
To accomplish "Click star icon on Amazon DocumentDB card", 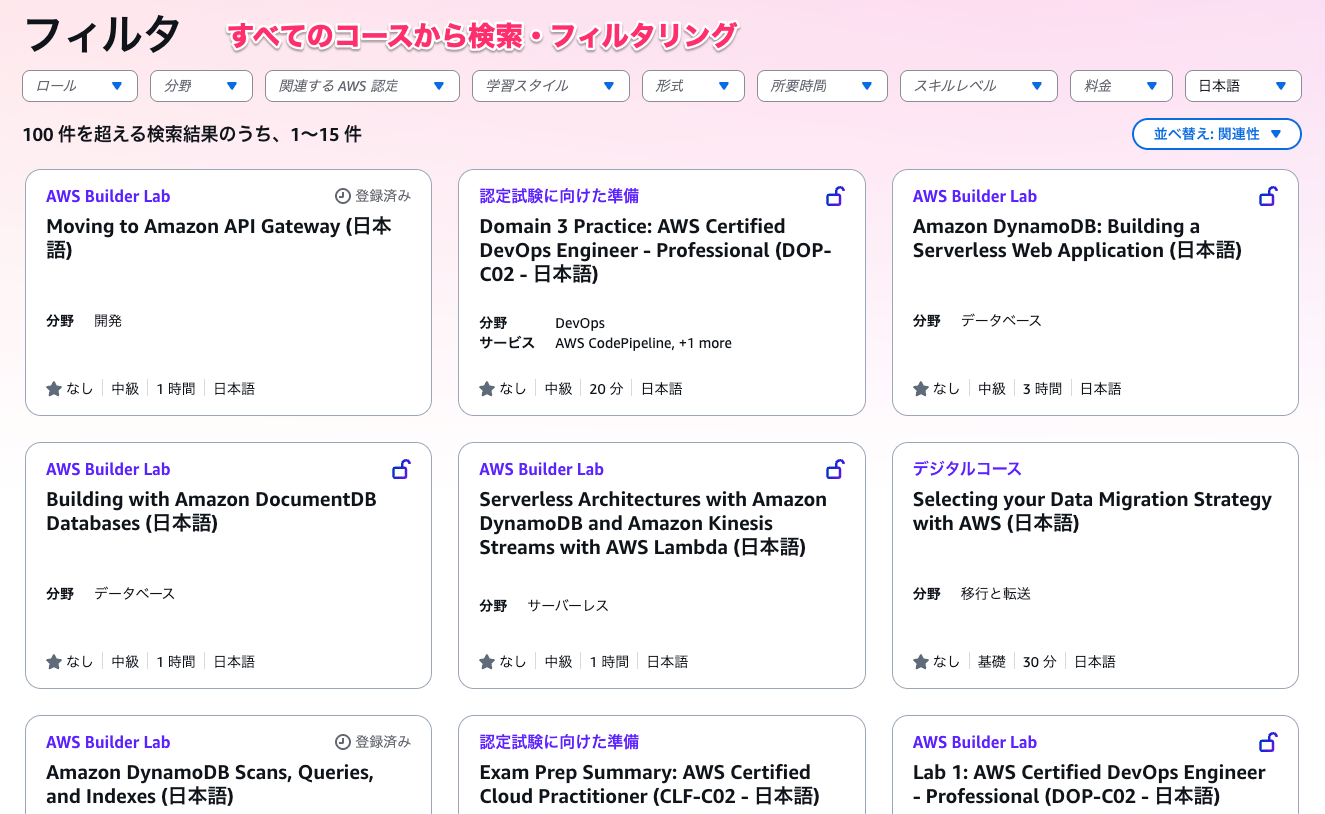I will 54,661.
